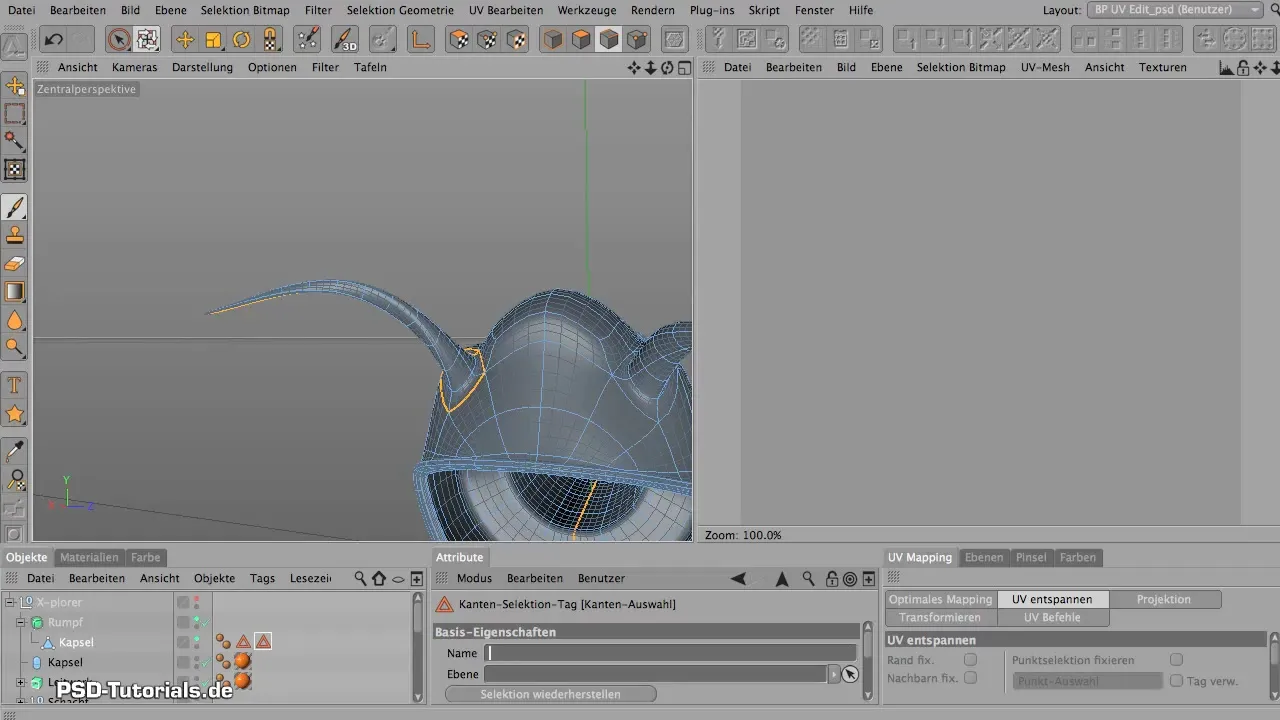The height and width of the screenshot is (720, 1280).
Task: Collapse the Rumpf tree node
Action: point(21,622)
